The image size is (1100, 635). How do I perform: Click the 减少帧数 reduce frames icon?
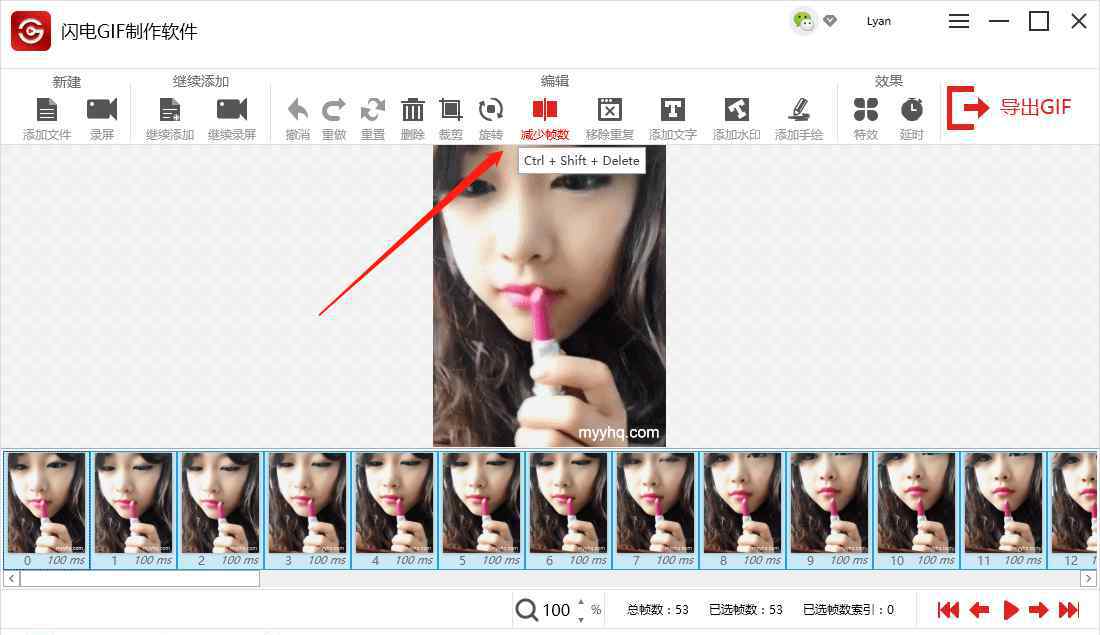(x=545, y=110)
